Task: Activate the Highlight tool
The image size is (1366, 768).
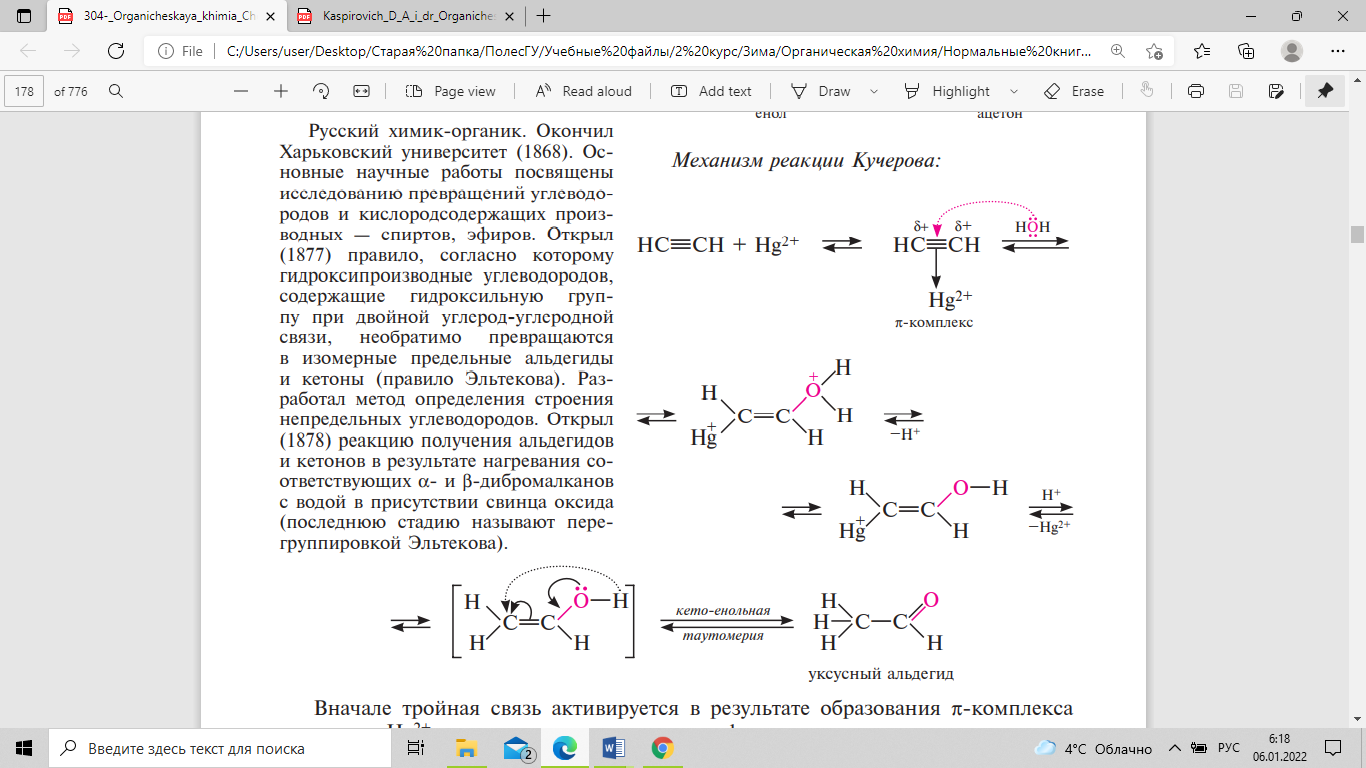Action: pos(947,91)
